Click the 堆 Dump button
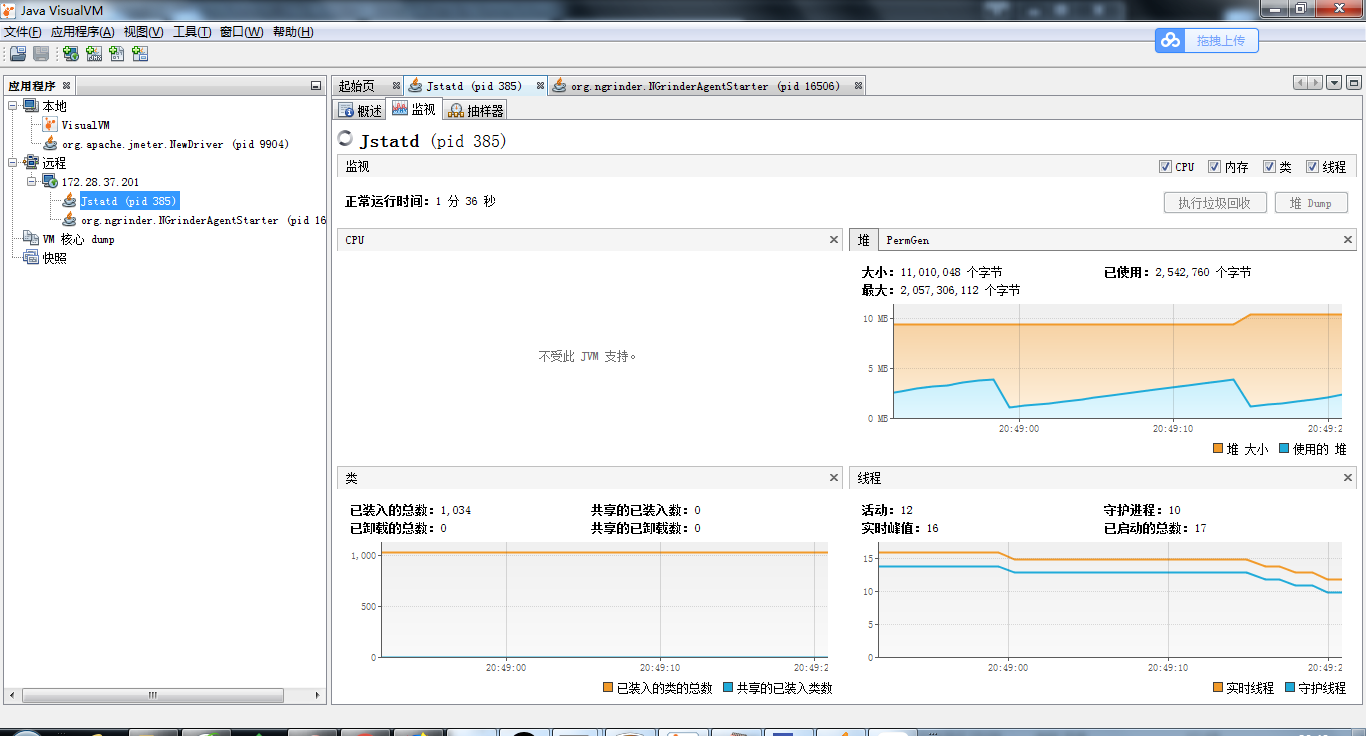The height and width of the screenshot is (736, 1366). pos(1312,203)
